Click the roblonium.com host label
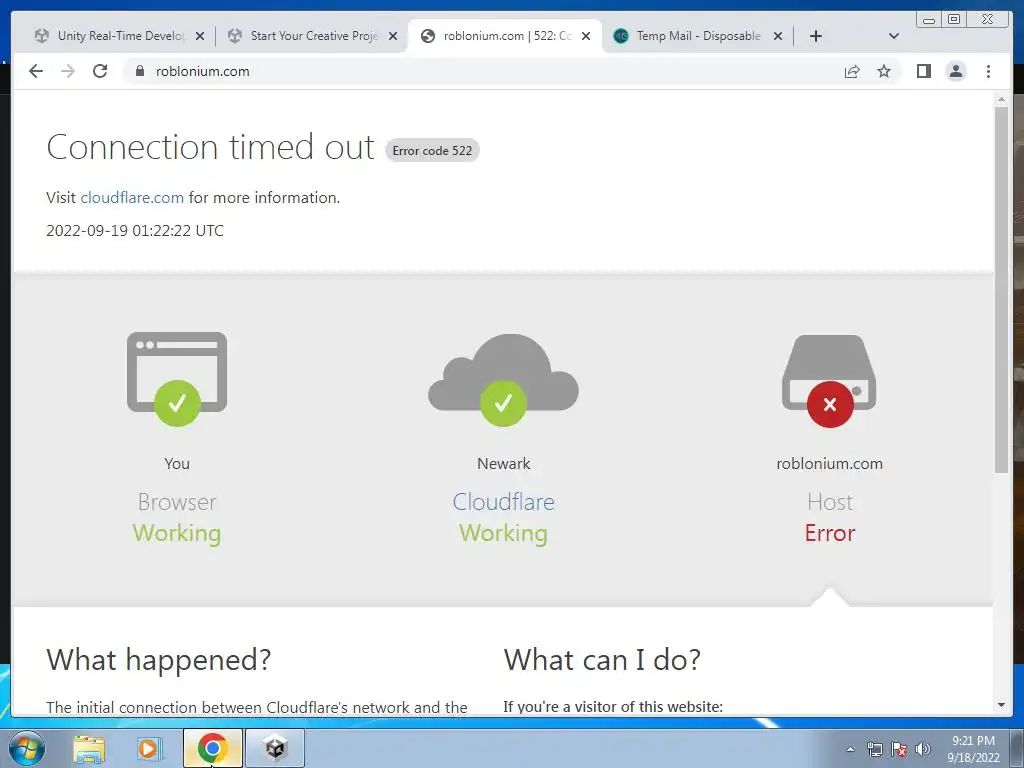The width and height of the screenshot is (1024, 768). tap(829, 464)
